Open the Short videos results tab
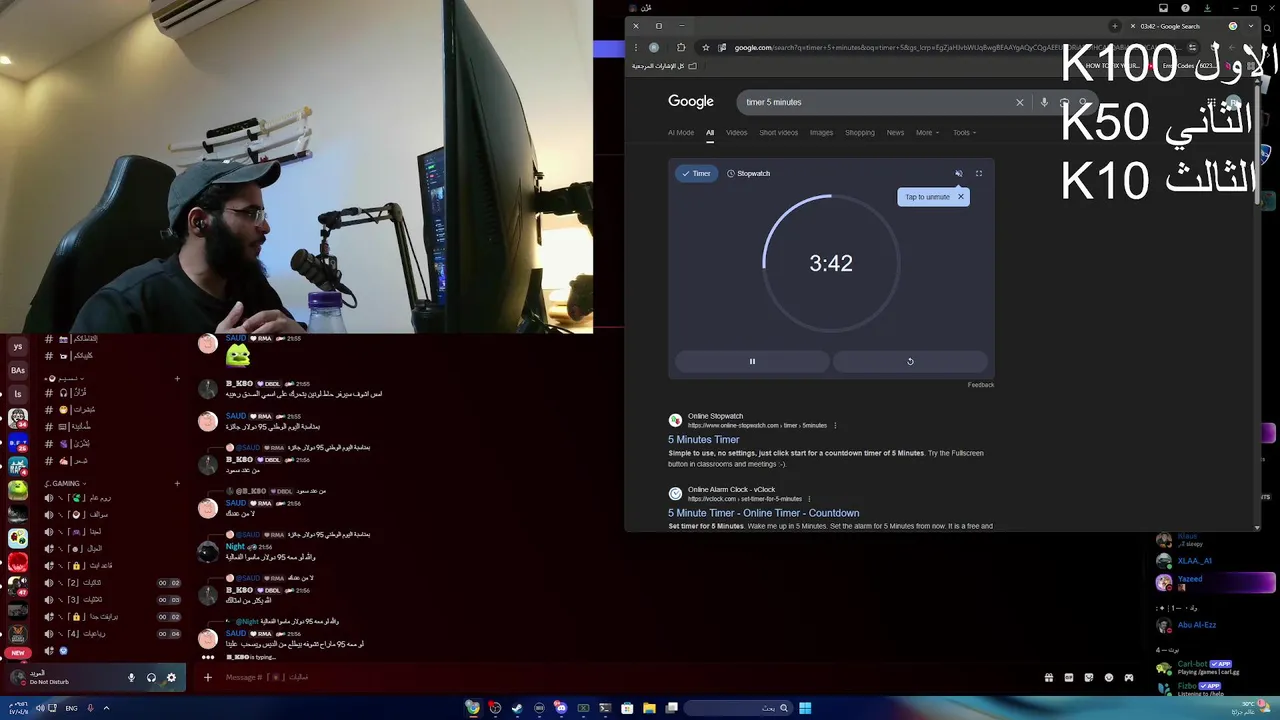 click(778, 133)
